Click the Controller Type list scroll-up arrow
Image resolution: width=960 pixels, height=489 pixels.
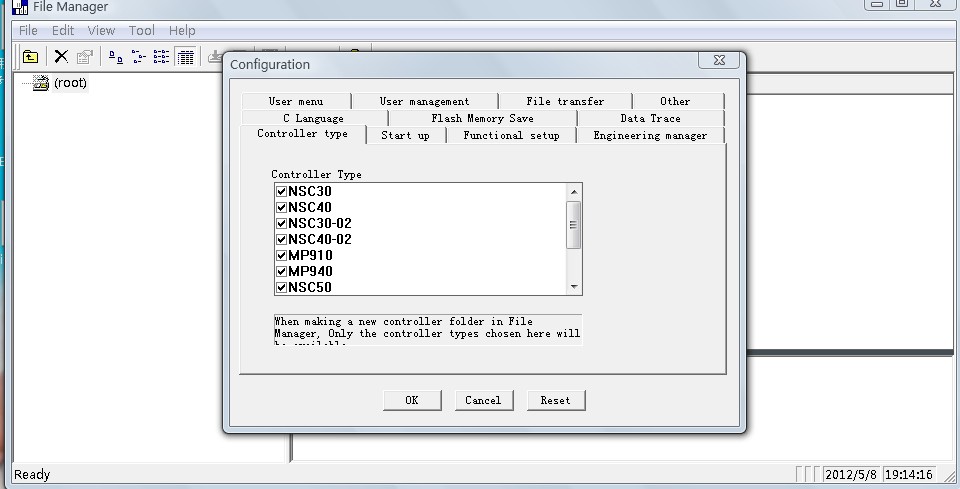[574, 191]
